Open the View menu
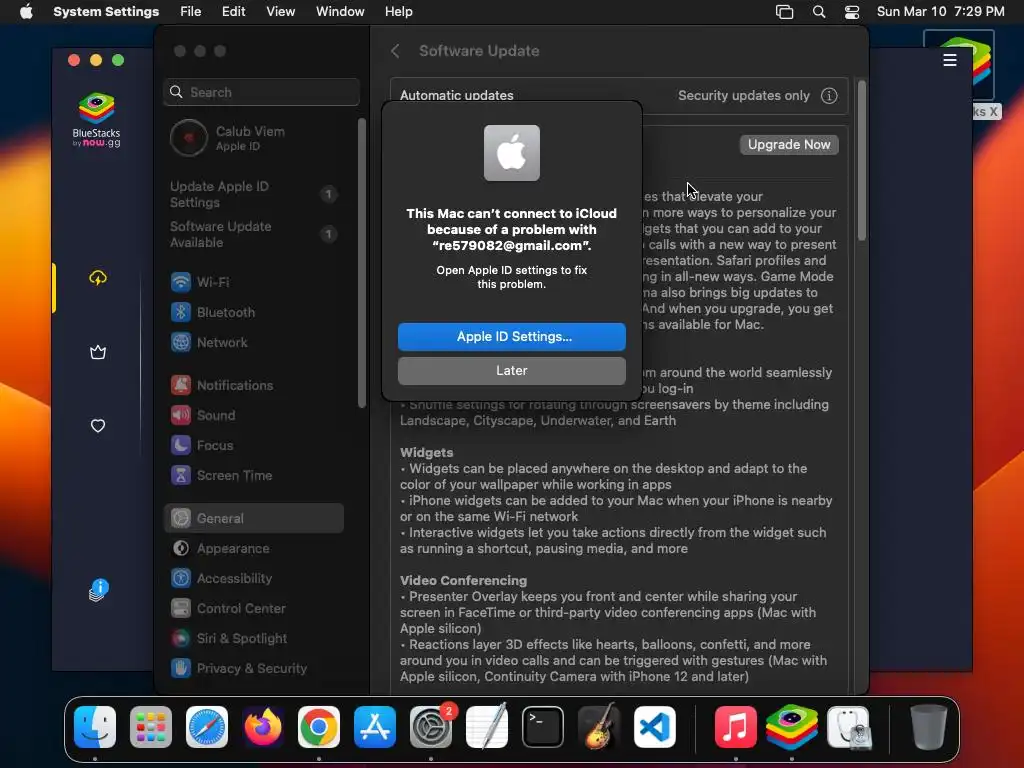Image resolution: width=1024 pixels, height=768 pixels. [x=280, y=12]
